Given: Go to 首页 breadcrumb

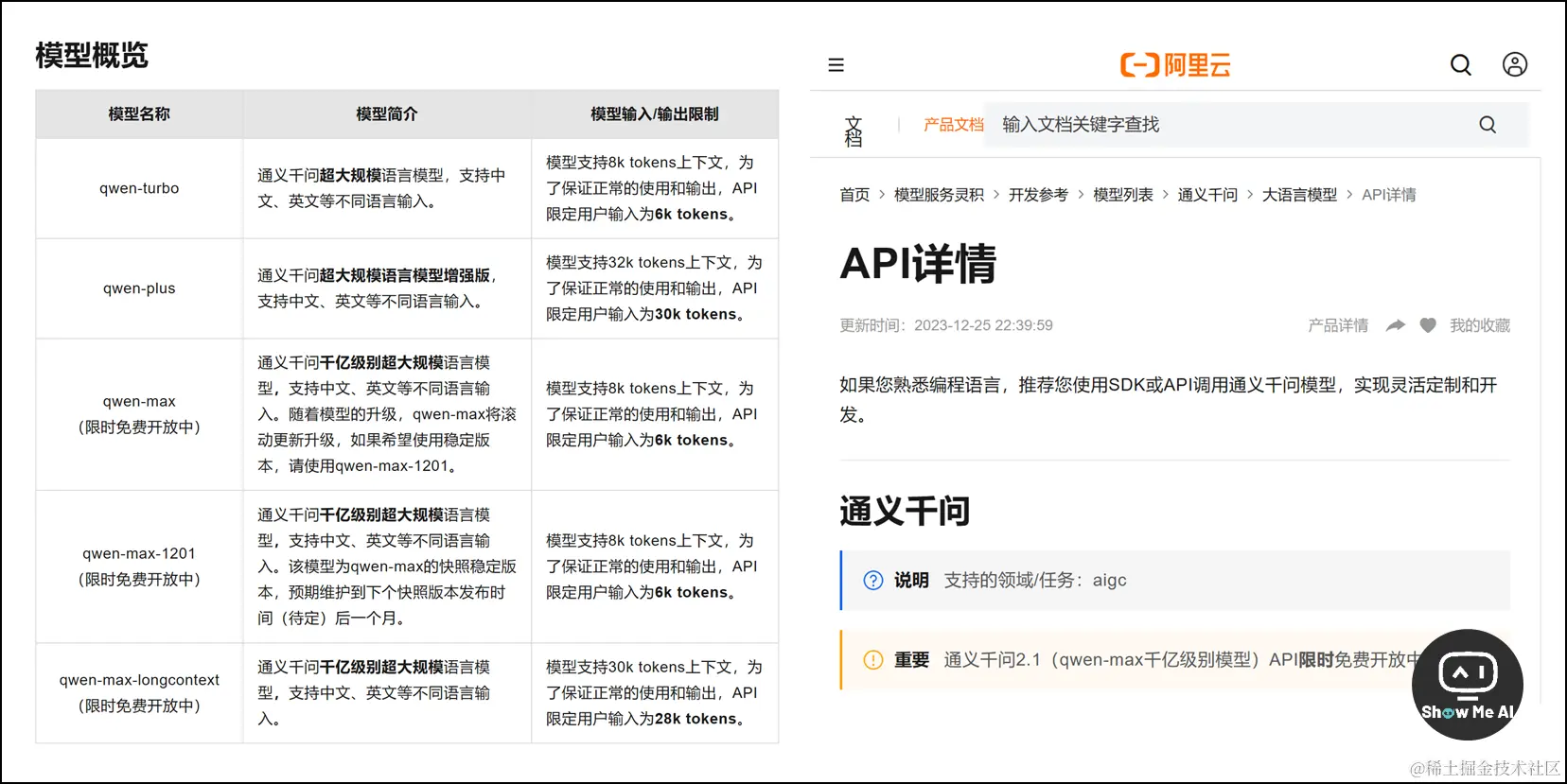Looking at the screenshot, I should 854,195.
